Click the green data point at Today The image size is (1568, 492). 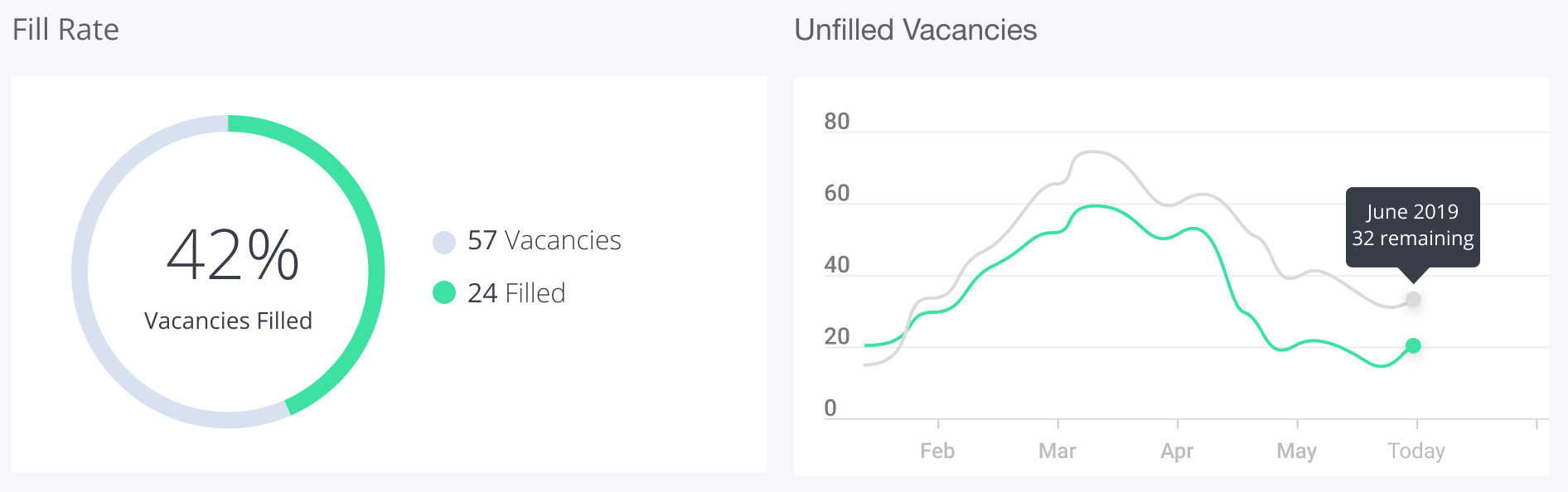[x=1413, y=346]
